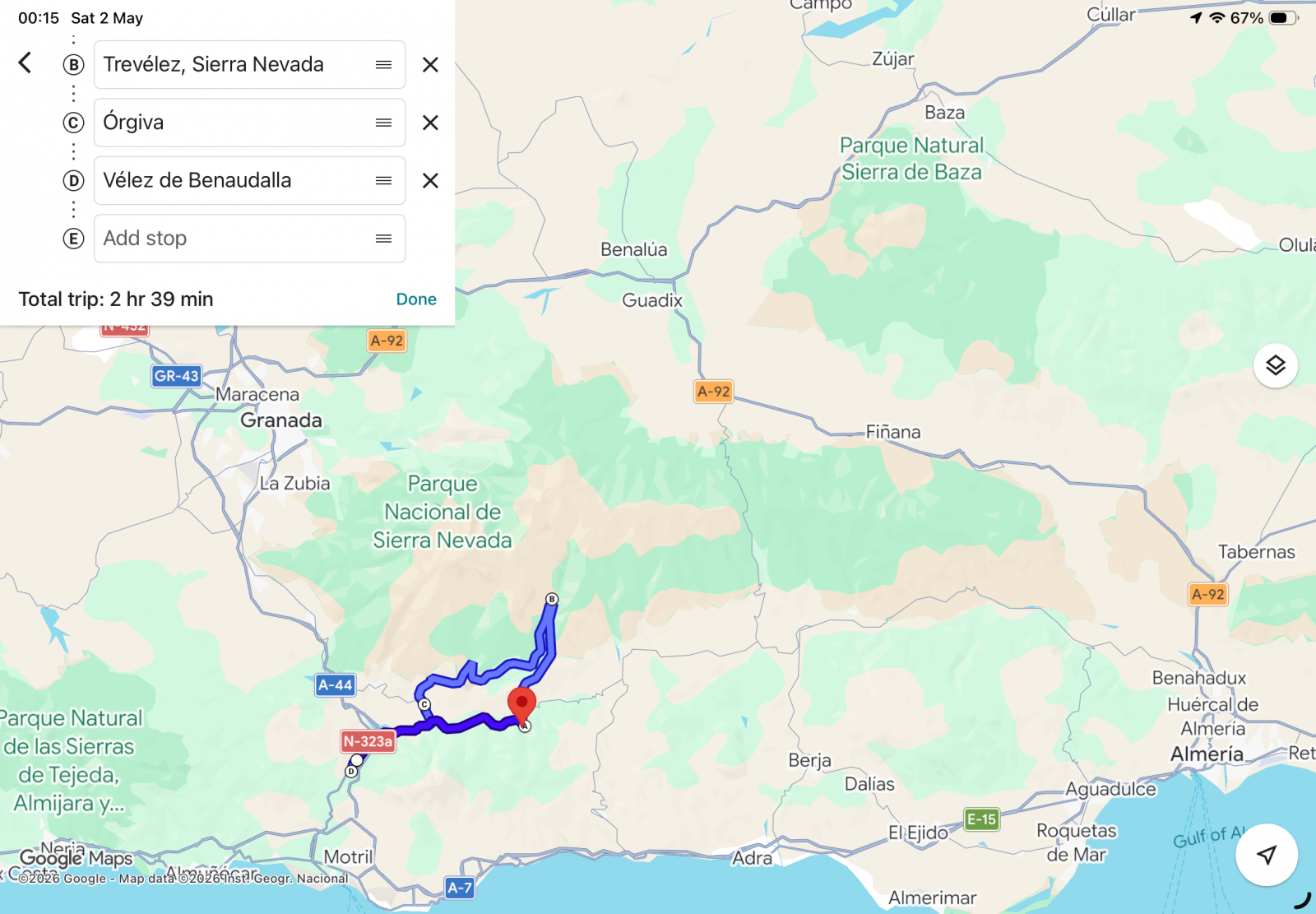1316x914 pixels.
Task: Tap the Benahadux town label
Action: [1199, 678]
